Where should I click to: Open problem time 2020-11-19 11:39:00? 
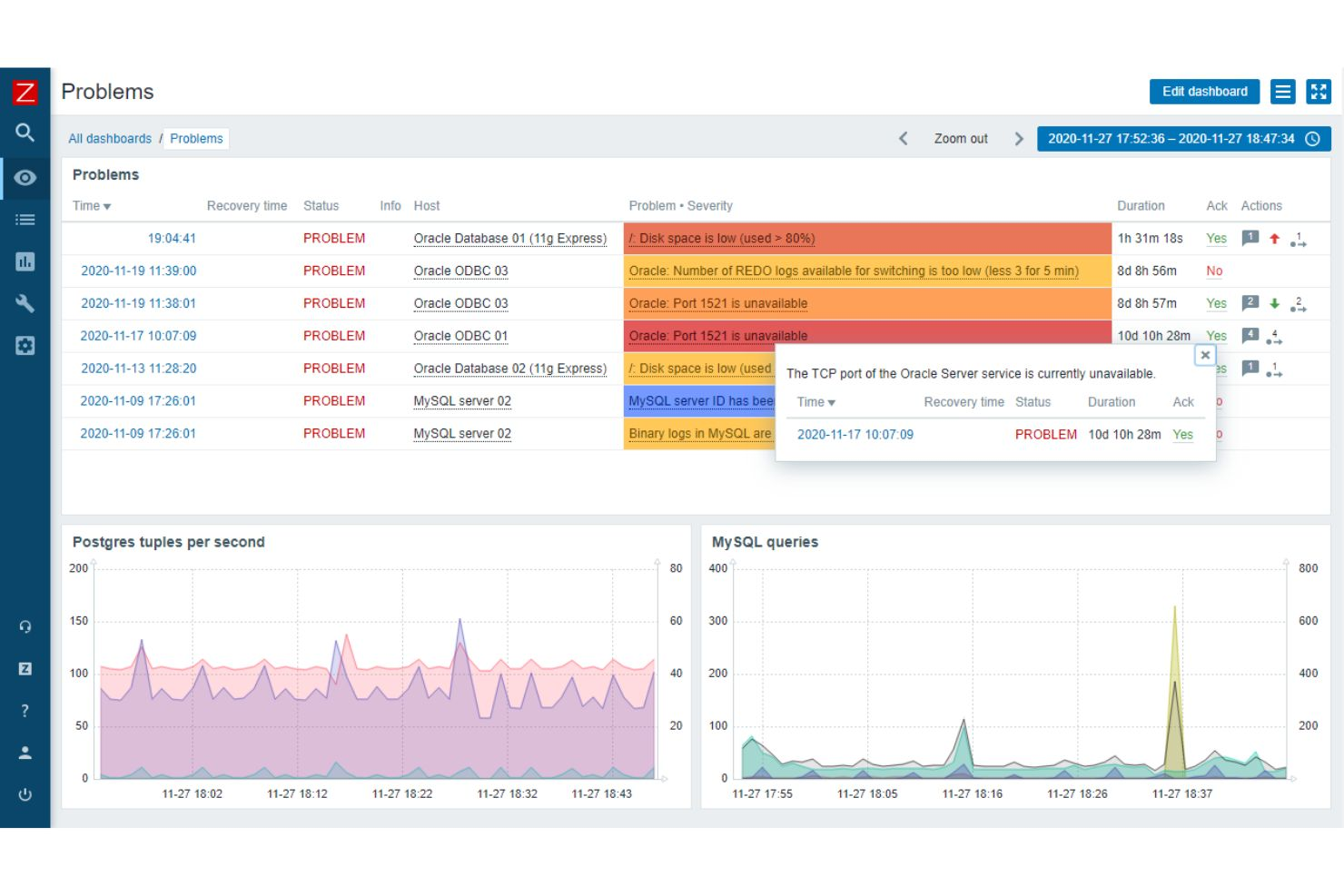point(138,271)
